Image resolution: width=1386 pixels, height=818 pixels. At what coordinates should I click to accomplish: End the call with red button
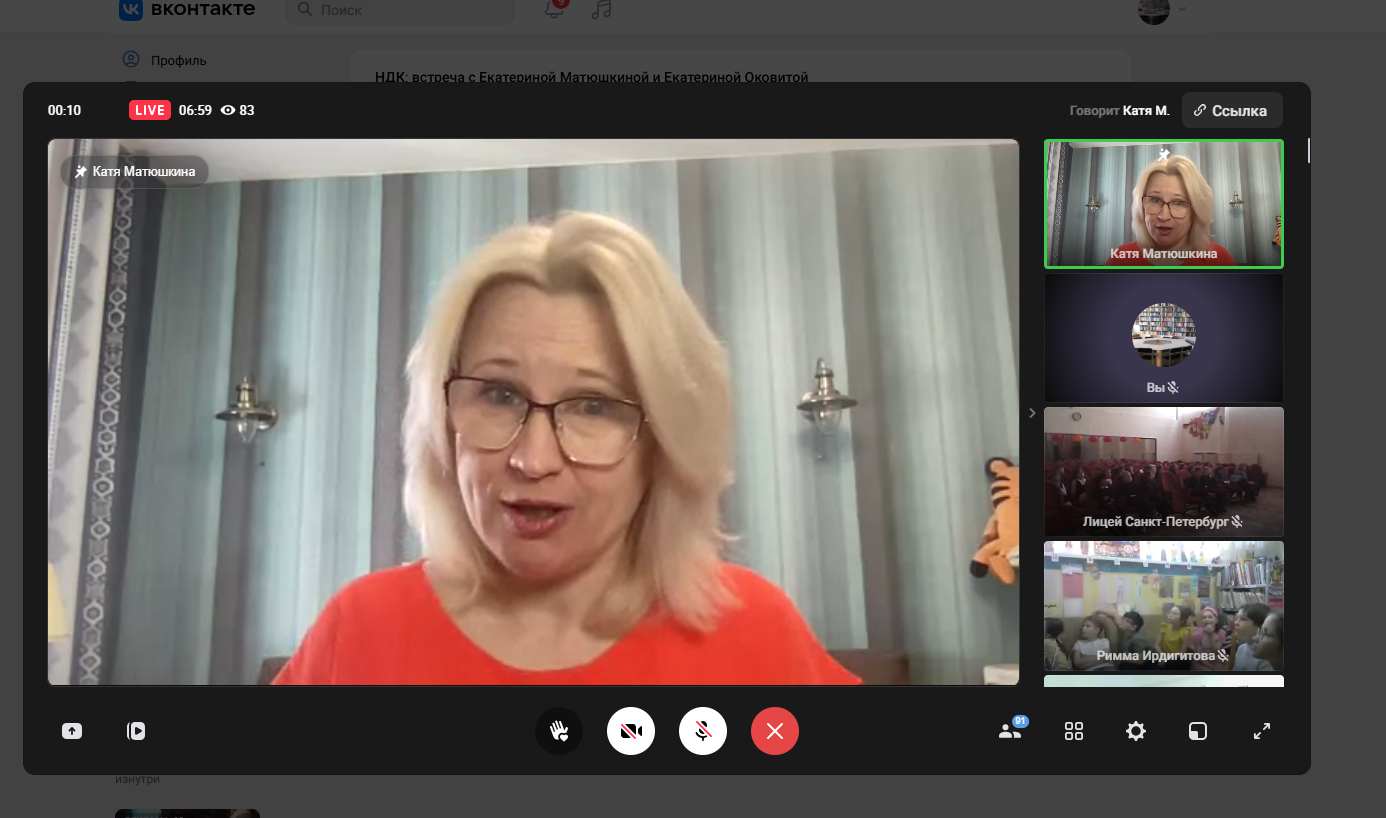click(775, 731)
